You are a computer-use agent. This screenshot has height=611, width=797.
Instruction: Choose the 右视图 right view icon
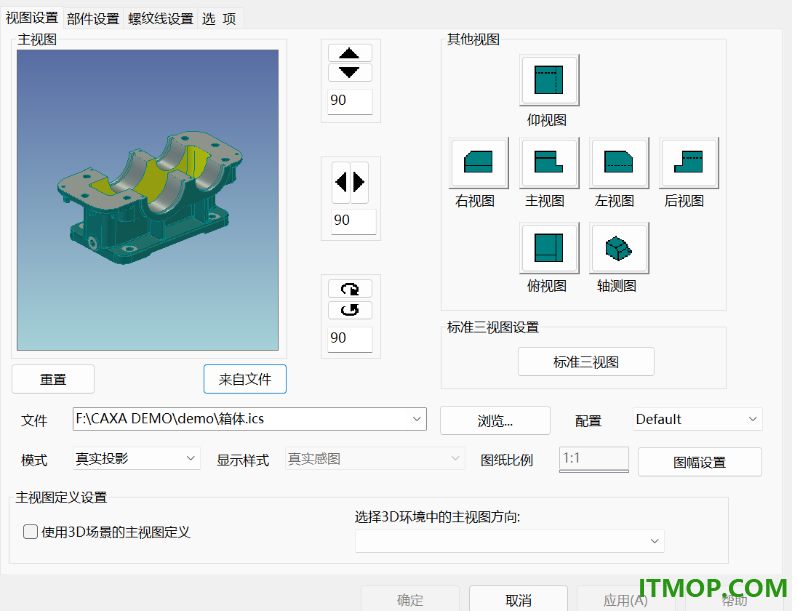coord(479,163)
